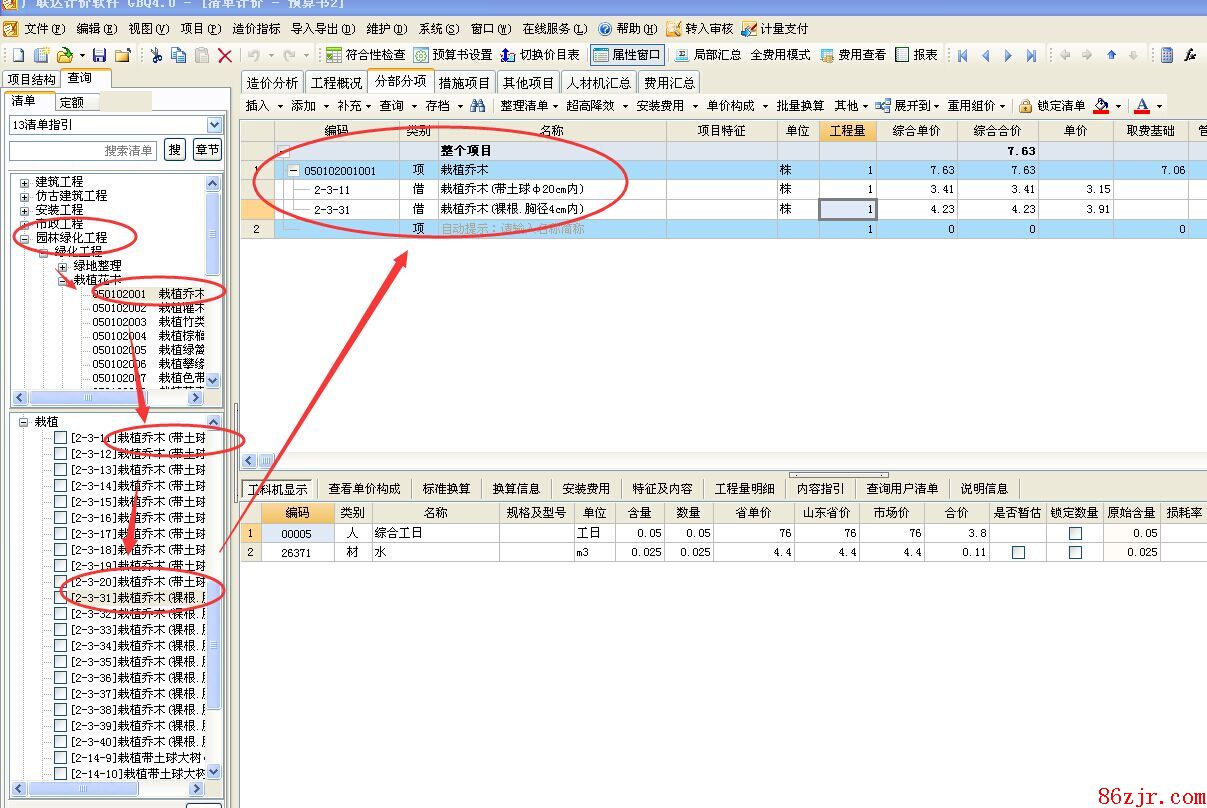Click the red Delete X icon
This screenshot has height=808, width=1207.
tap(225, 56)
